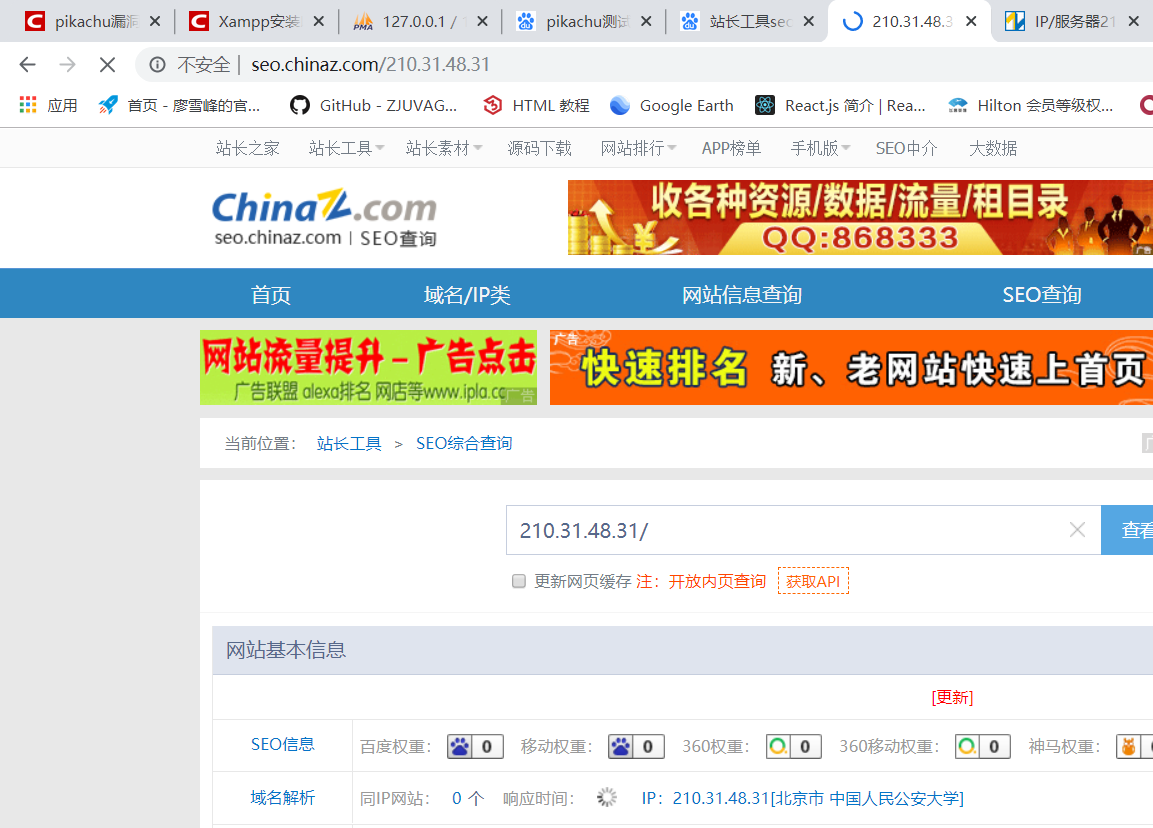
Task: Click the 开放内页查询 link
Action: tap(717, 582)
